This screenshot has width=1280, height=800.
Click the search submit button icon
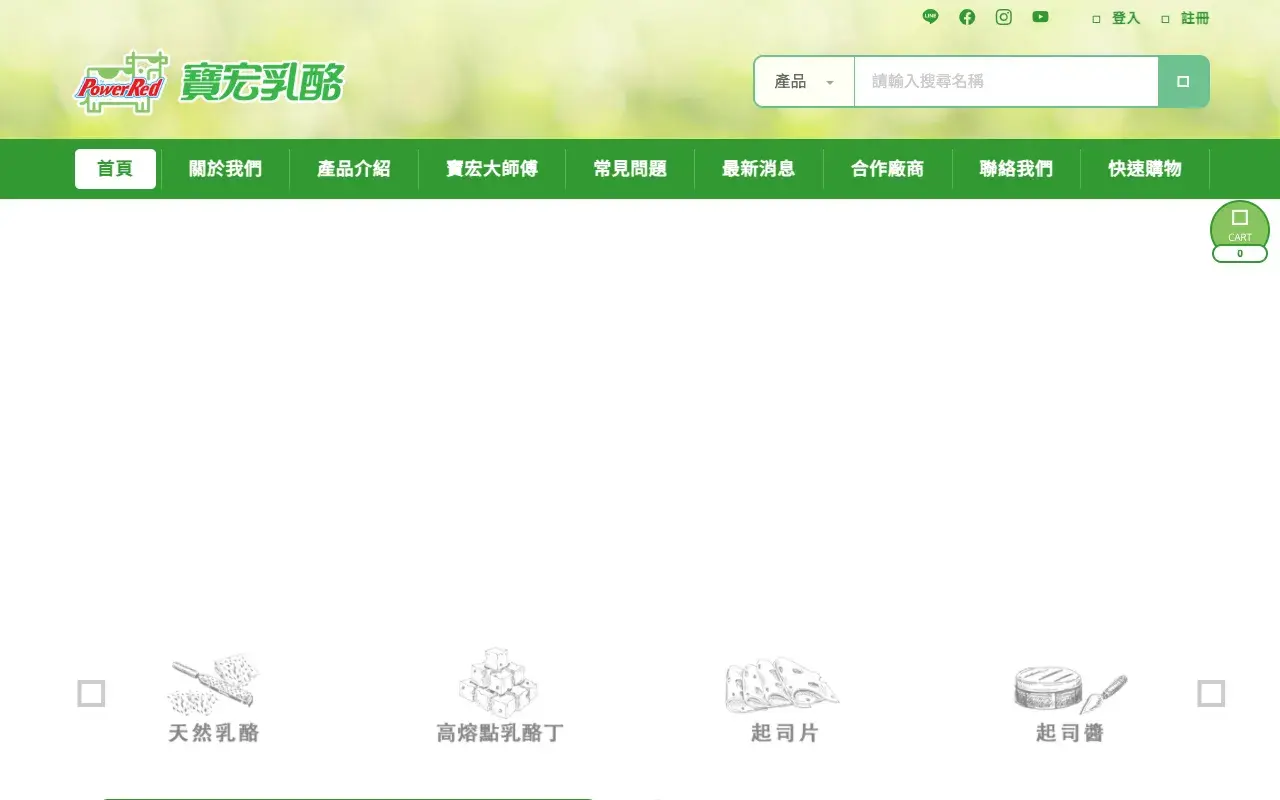(1183, 81)
